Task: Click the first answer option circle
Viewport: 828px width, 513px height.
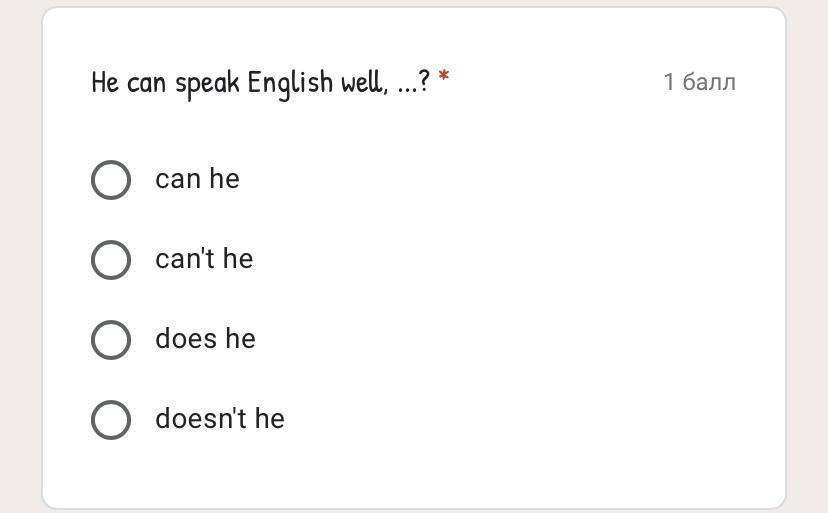Action: coord(111,180)
